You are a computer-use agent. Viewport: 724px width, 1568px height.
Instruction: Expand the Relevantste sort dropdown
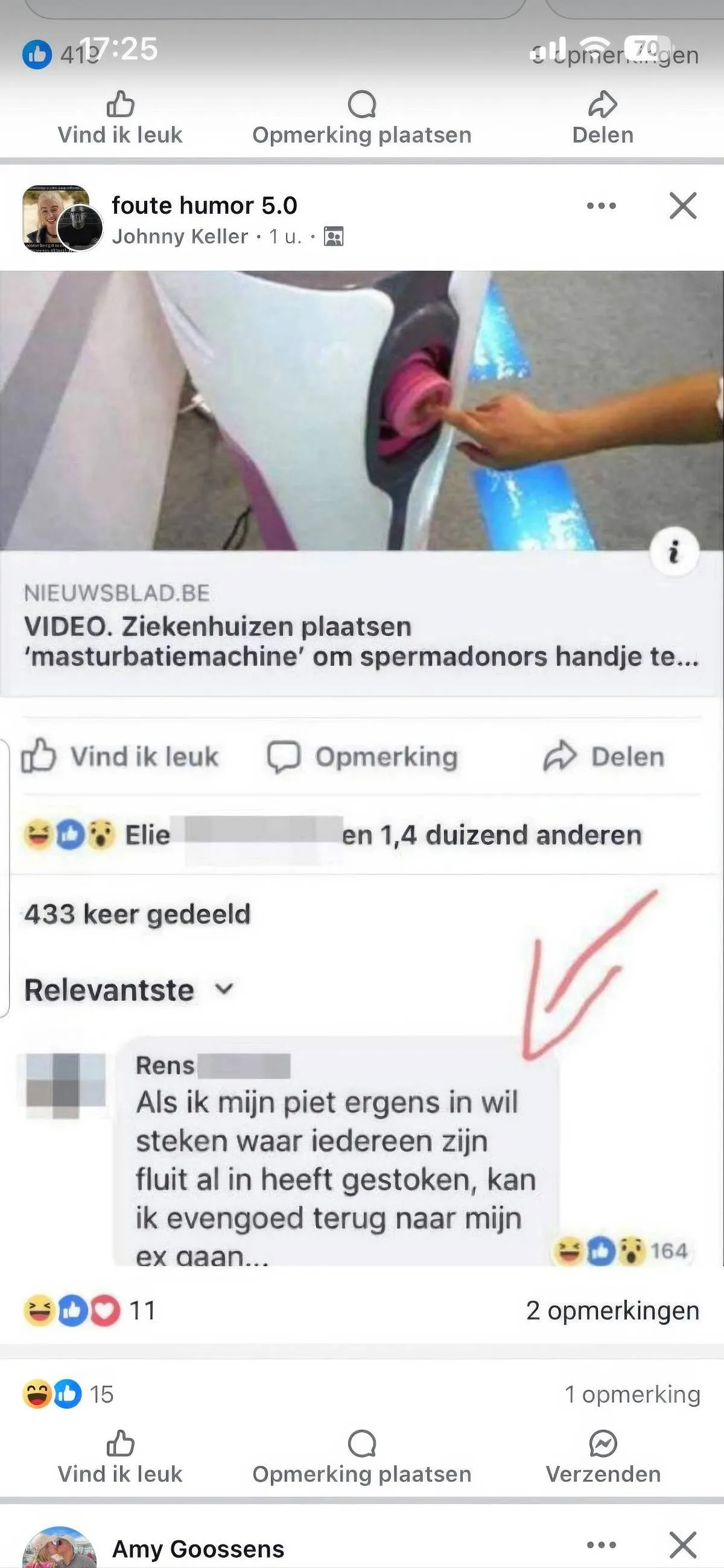(x=129, y=990)
